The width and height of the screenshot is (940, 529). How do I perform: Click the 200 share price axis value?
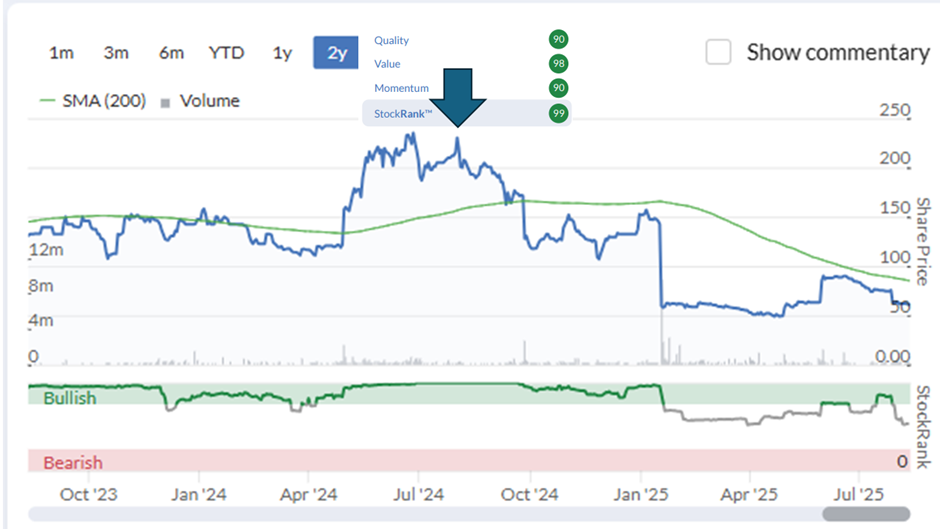point(895,158)
